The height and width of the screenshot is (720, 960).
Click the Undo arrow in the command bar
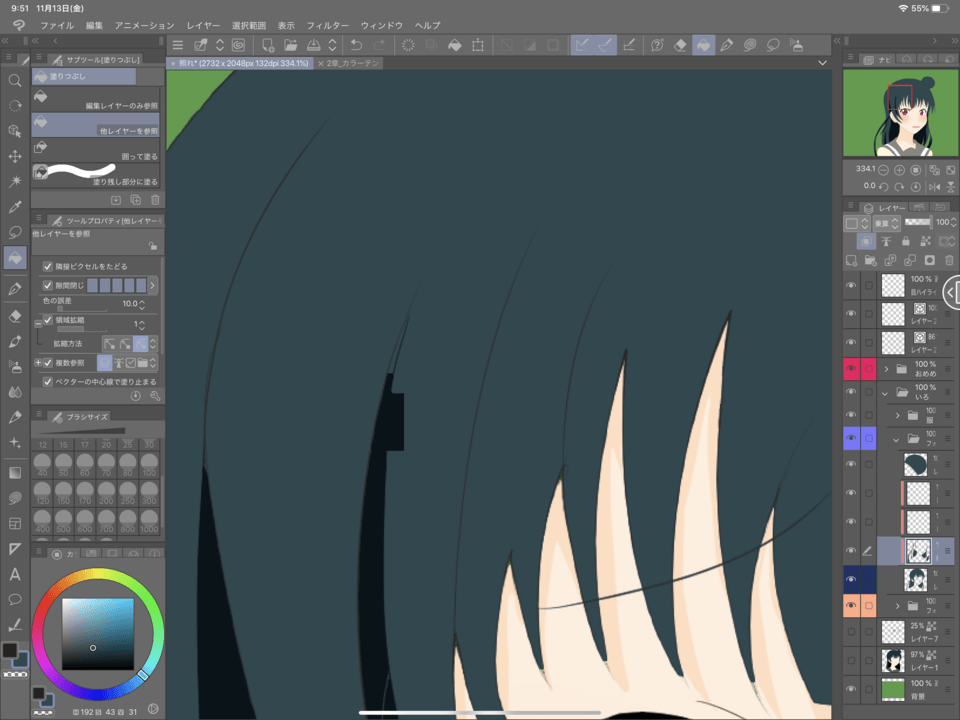pyautogui.click(x=356, y=45)
